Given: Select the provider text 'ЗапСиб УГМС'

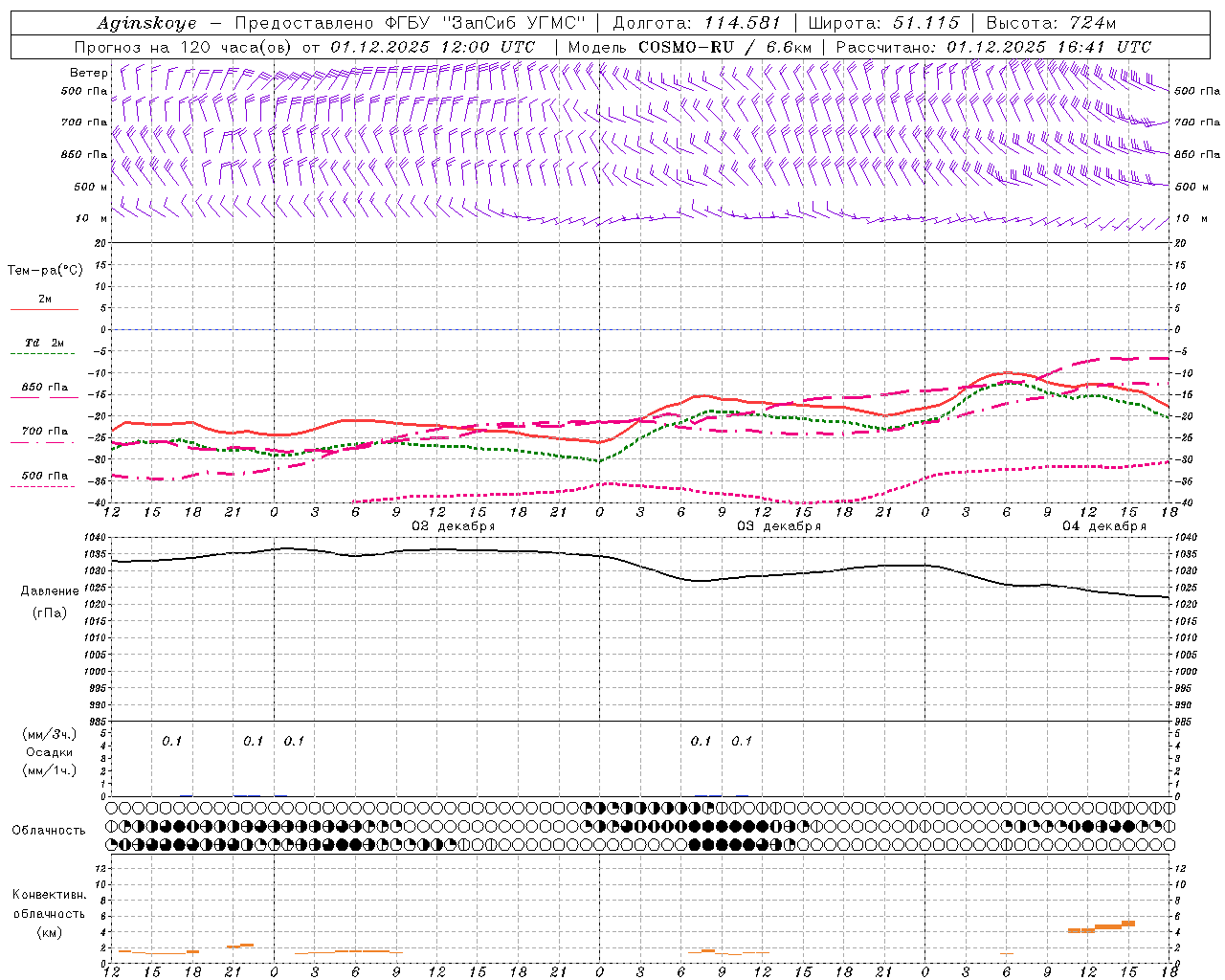Looking at the screenshot, I should (513, 23).
